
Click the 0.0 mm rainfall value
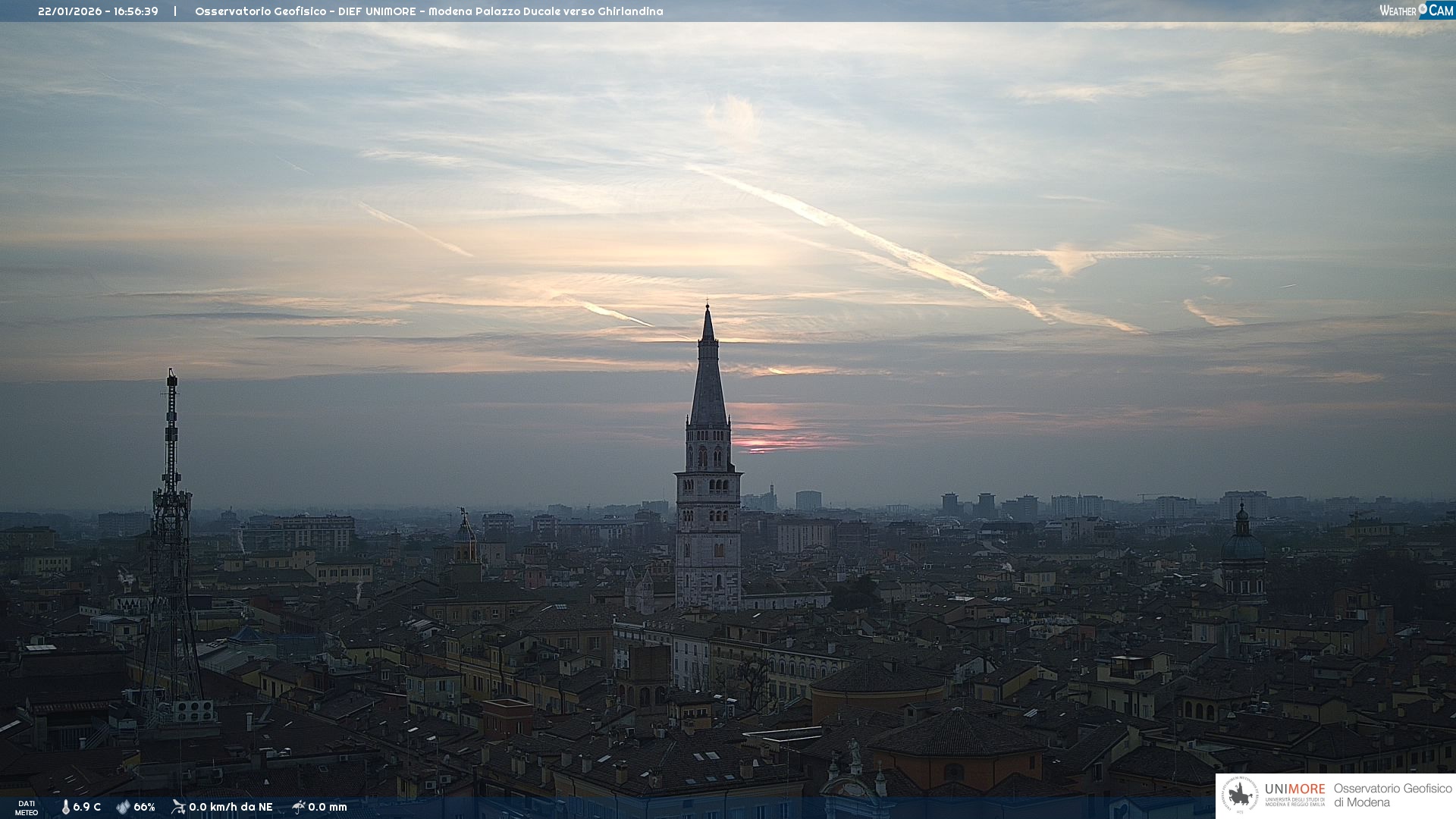328,807
